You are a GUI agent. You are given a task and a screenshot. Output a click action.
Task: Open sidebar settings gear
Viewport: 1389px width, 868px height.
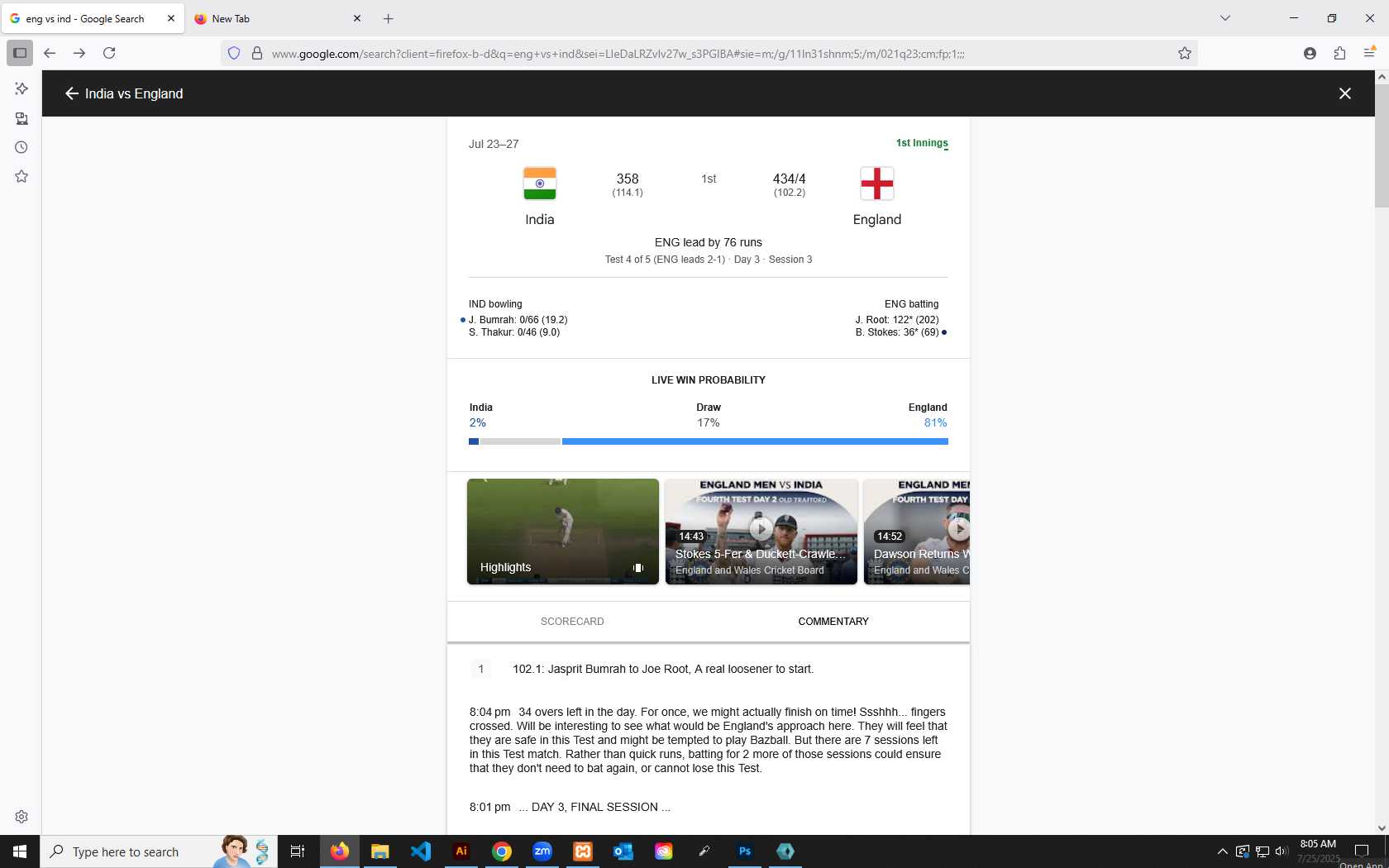(x=21, y=817)
